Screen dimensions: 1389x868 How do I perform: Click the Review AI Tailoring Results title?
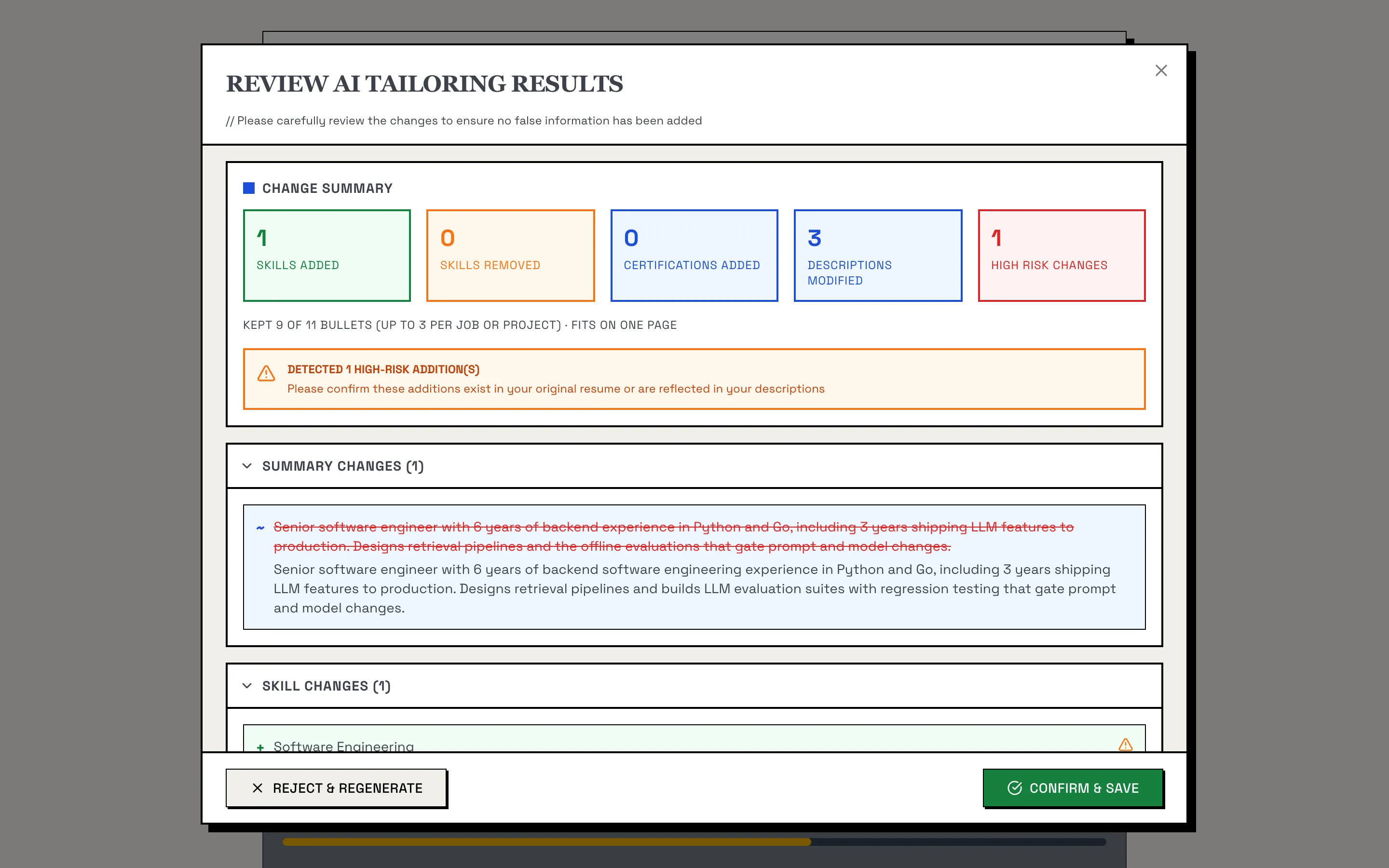[424, 84]
